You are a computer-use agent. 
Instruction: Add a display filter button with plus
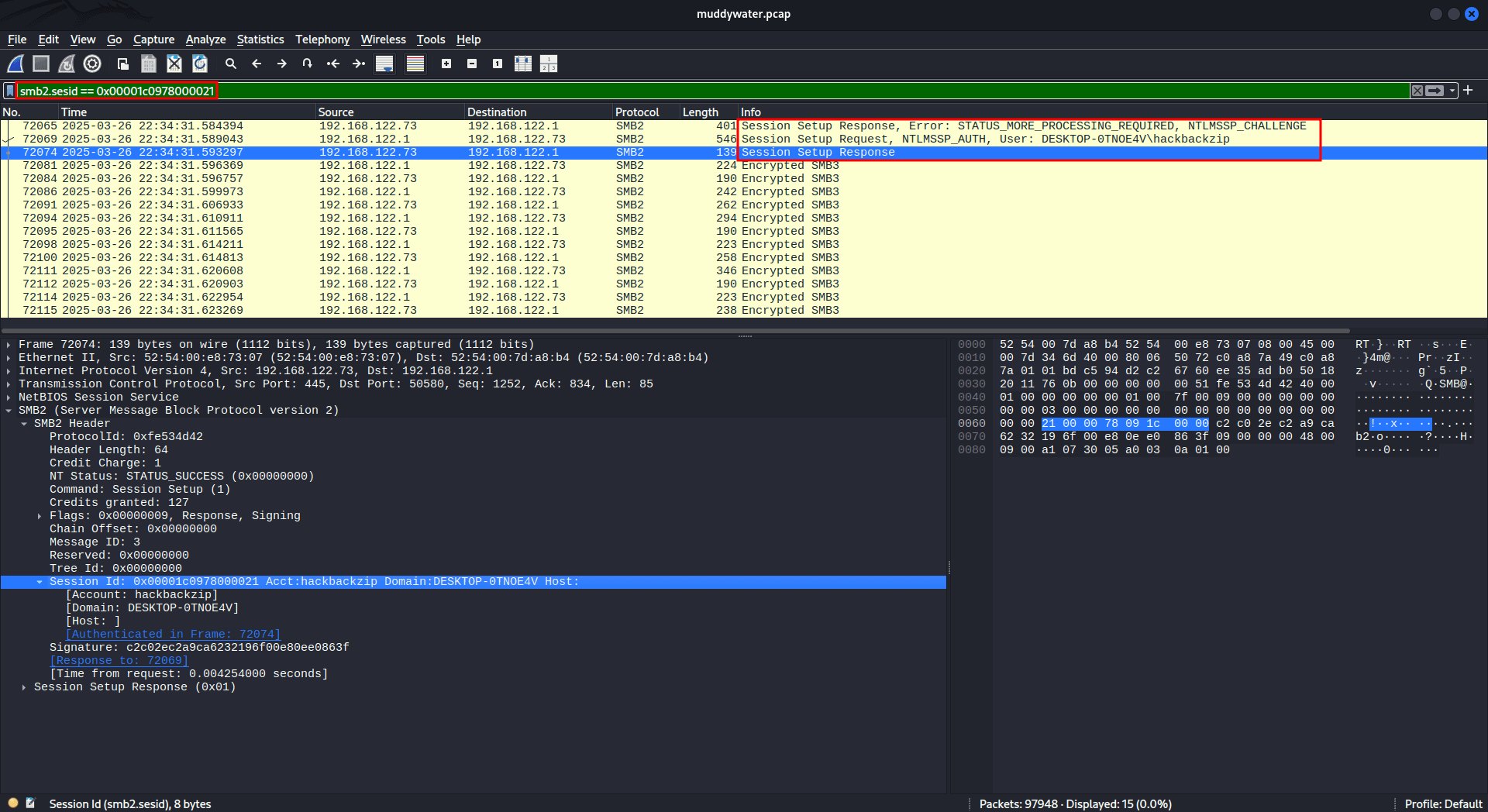[1468, 91]
